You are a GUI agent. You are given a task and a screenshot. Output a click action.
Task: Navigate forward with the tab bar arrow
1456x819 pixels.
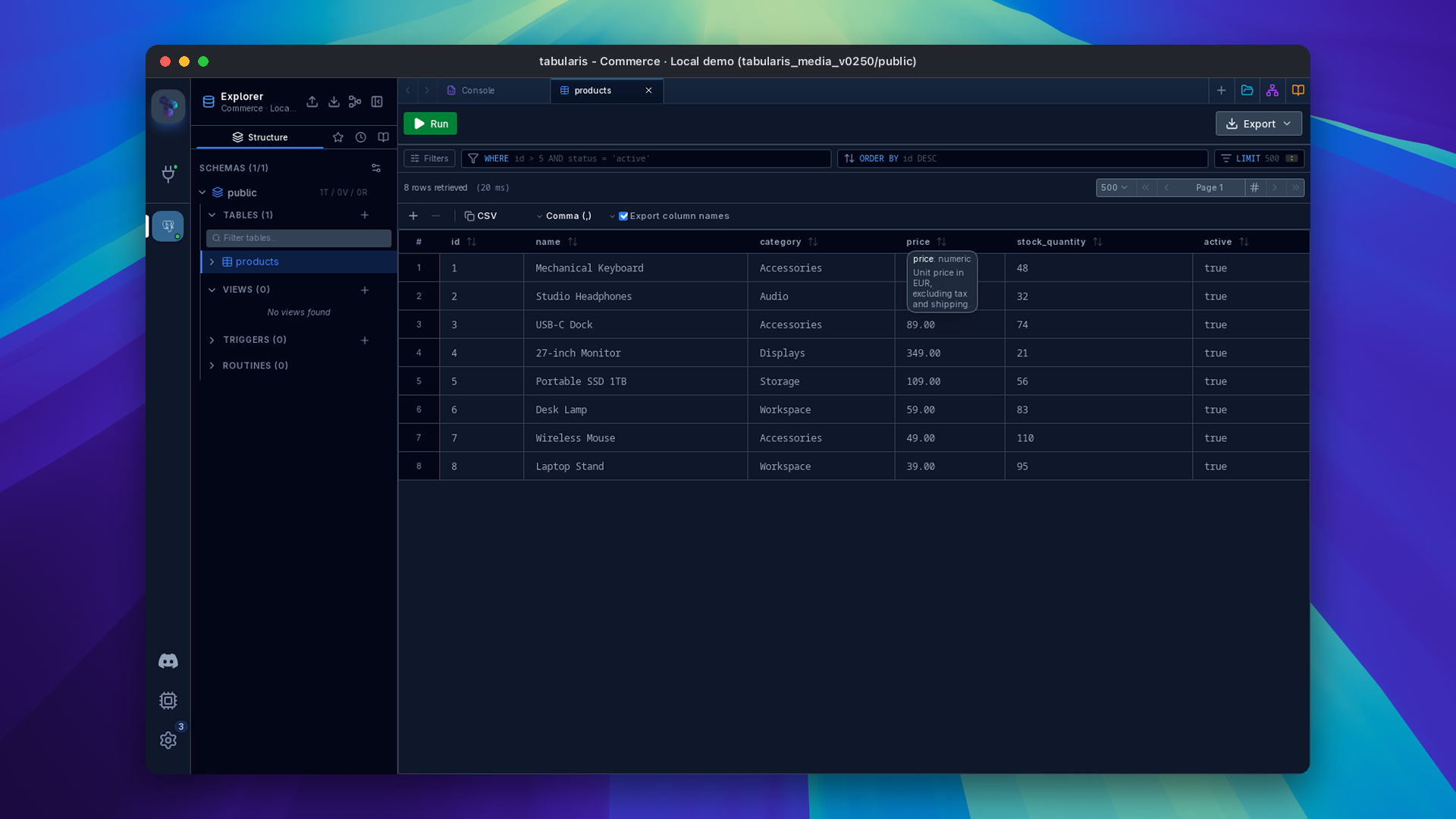(x=427, y=90)
